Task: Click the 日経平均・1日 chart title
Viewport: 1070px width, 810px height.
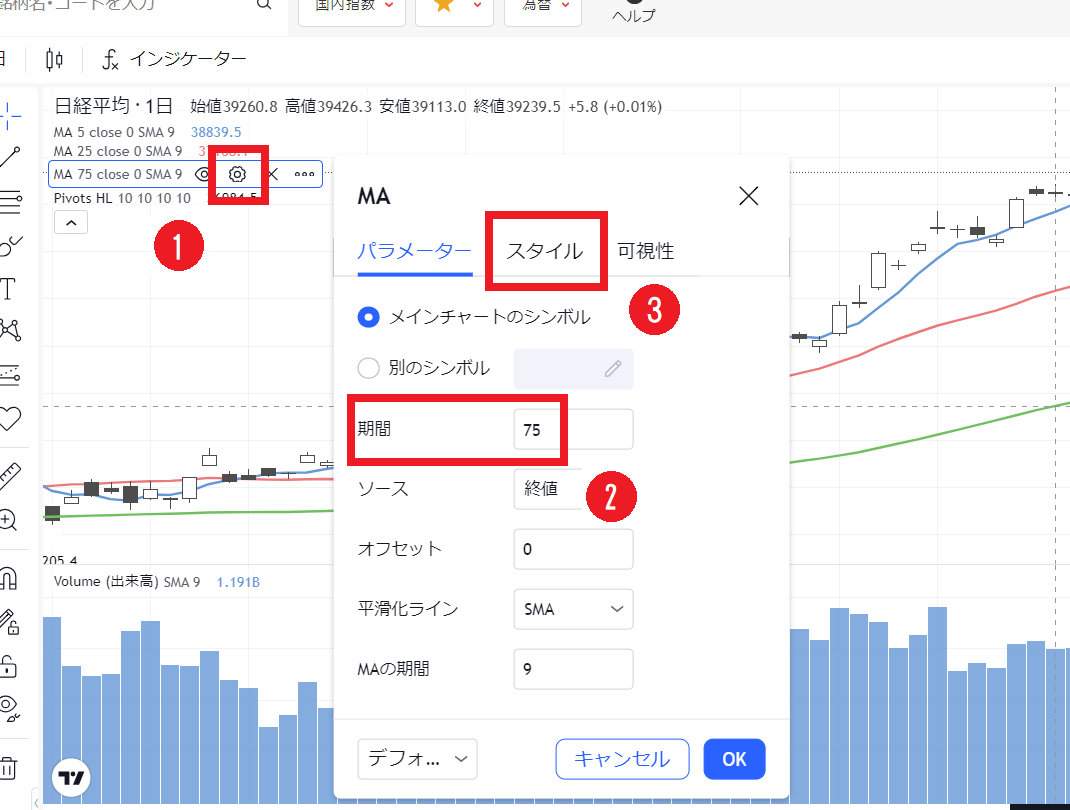Action: [113, 106]
